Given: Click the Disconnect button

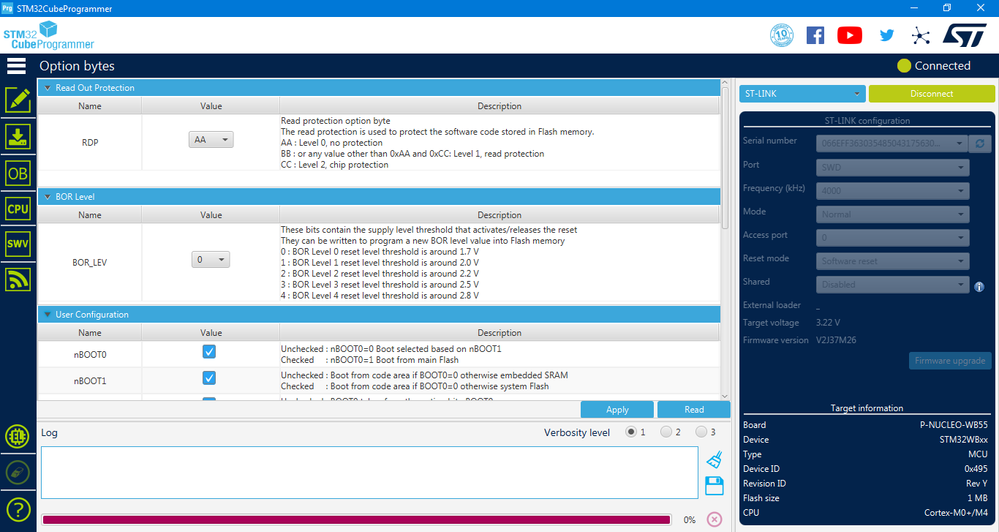Looking at the screenshot, I should (931, 94).
